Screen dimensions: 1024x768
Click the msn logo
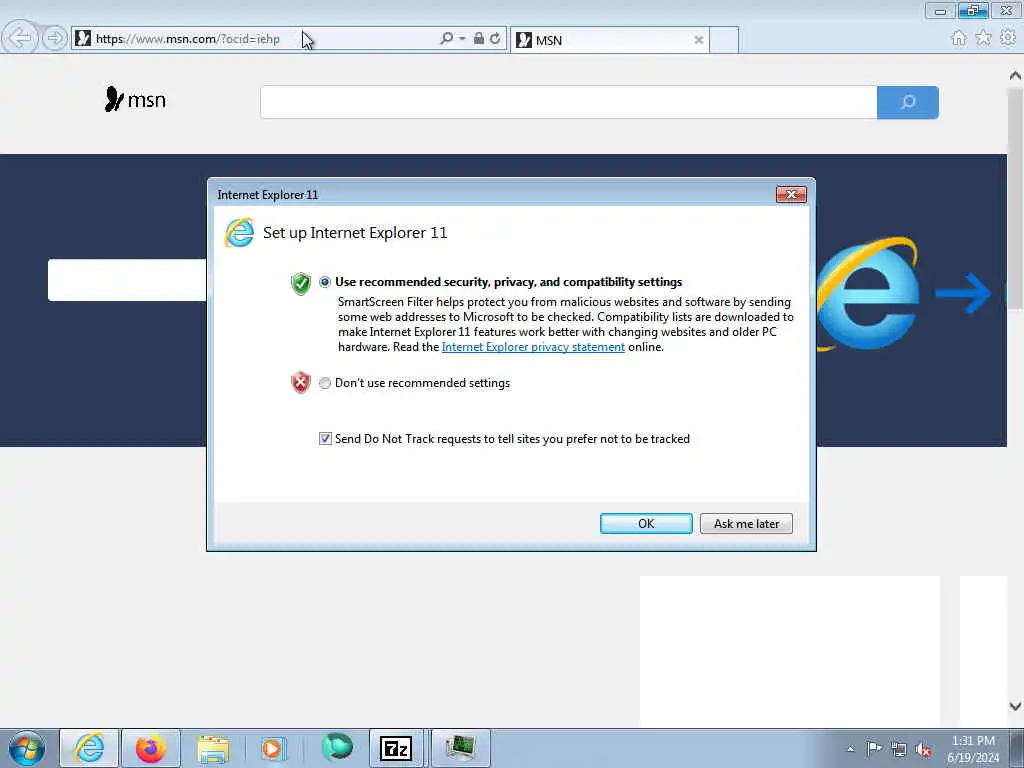click(135, 100)
